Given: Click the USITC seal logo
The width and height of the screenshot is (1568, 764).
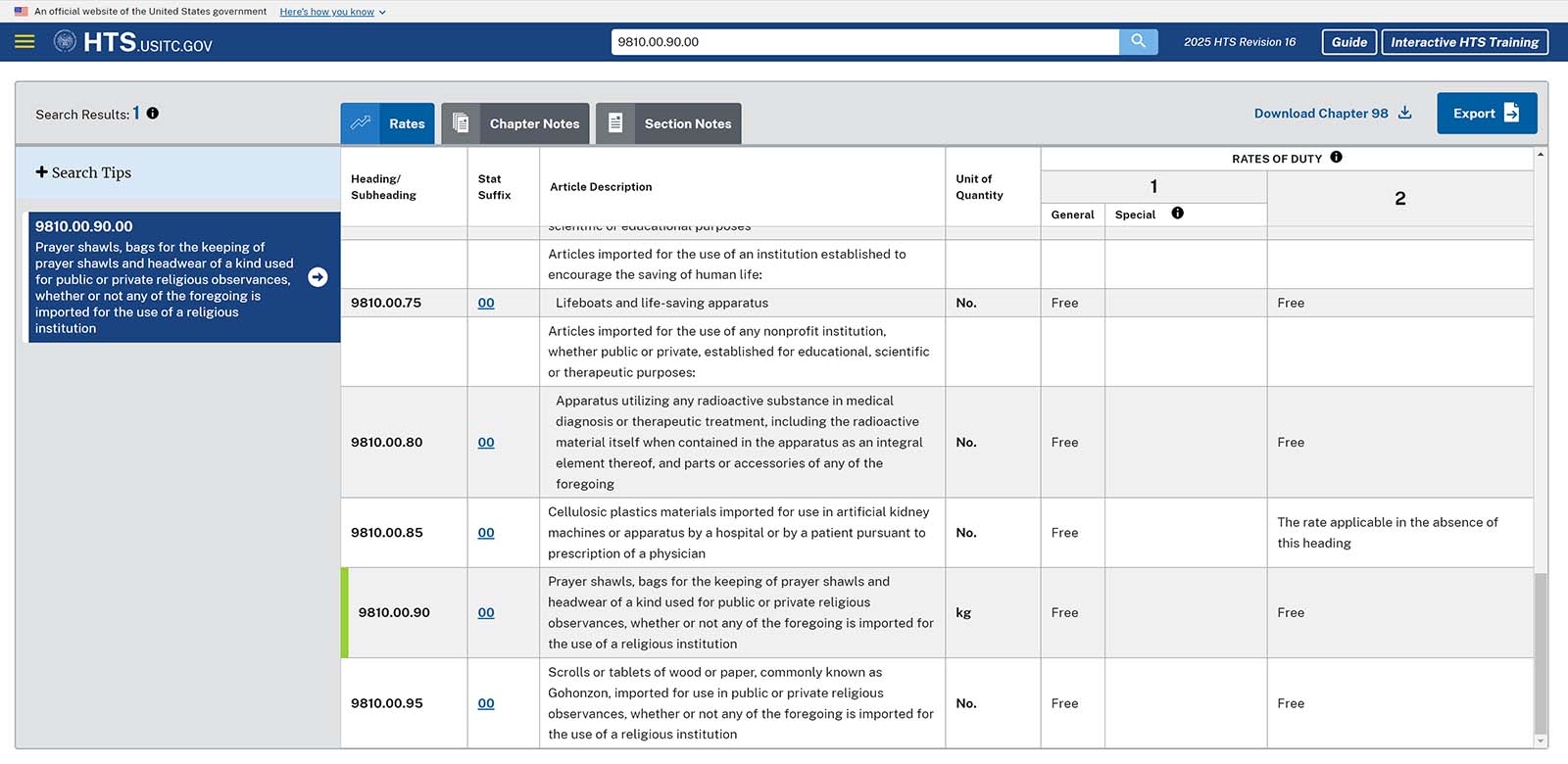Looking at the screenshot, I should [65, 42].
